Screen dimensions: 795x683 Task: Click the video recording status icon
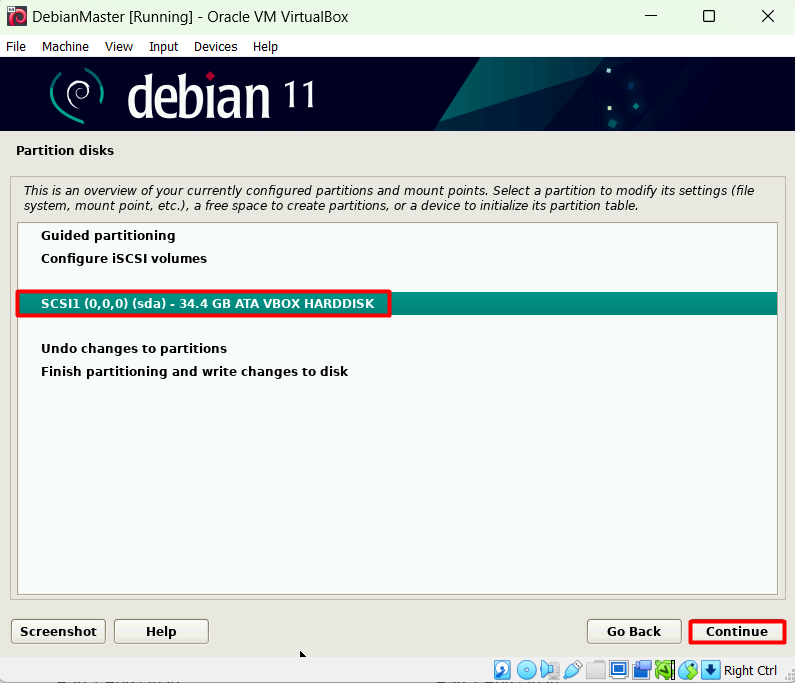point(641,670)
